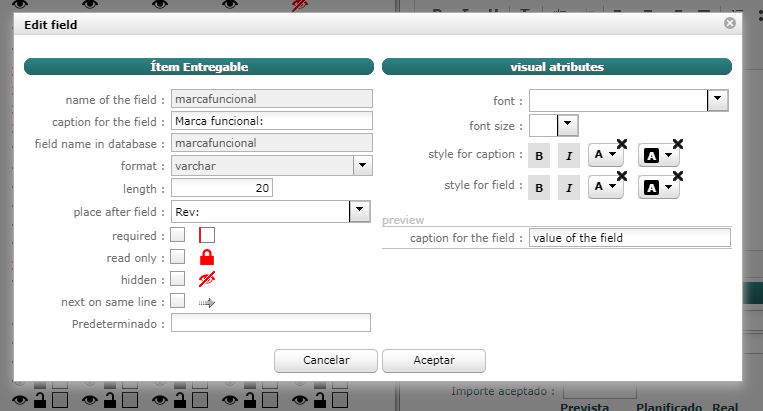763x411 pixels.
Task: Click the Cancelar button
Action: coord(326,360)
